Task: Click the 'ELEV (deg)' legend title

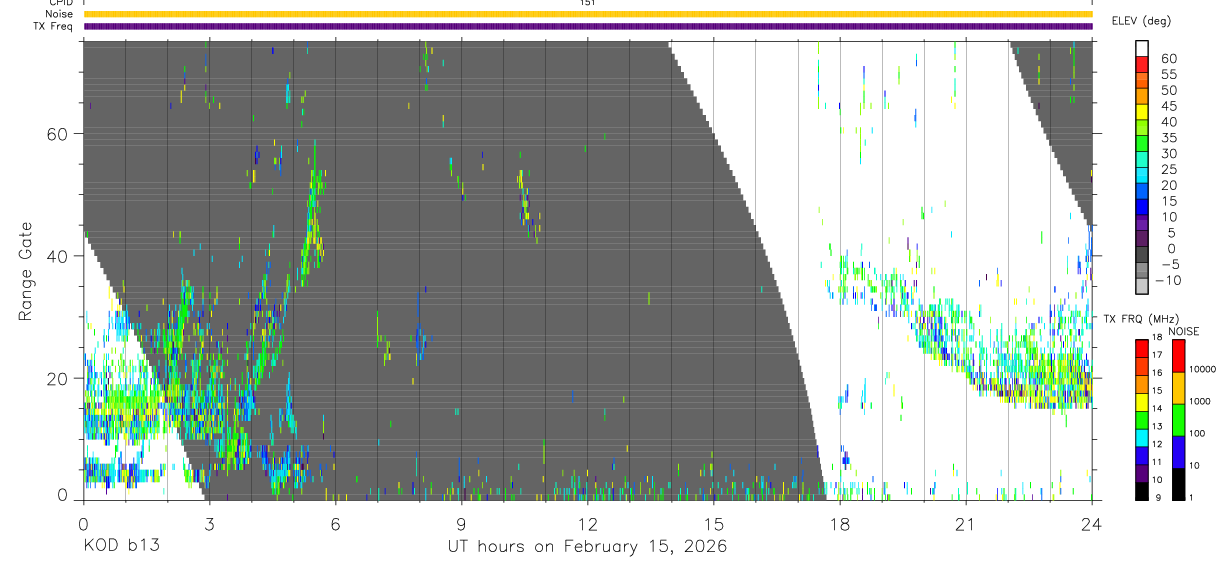Action: click(1141, 20)
